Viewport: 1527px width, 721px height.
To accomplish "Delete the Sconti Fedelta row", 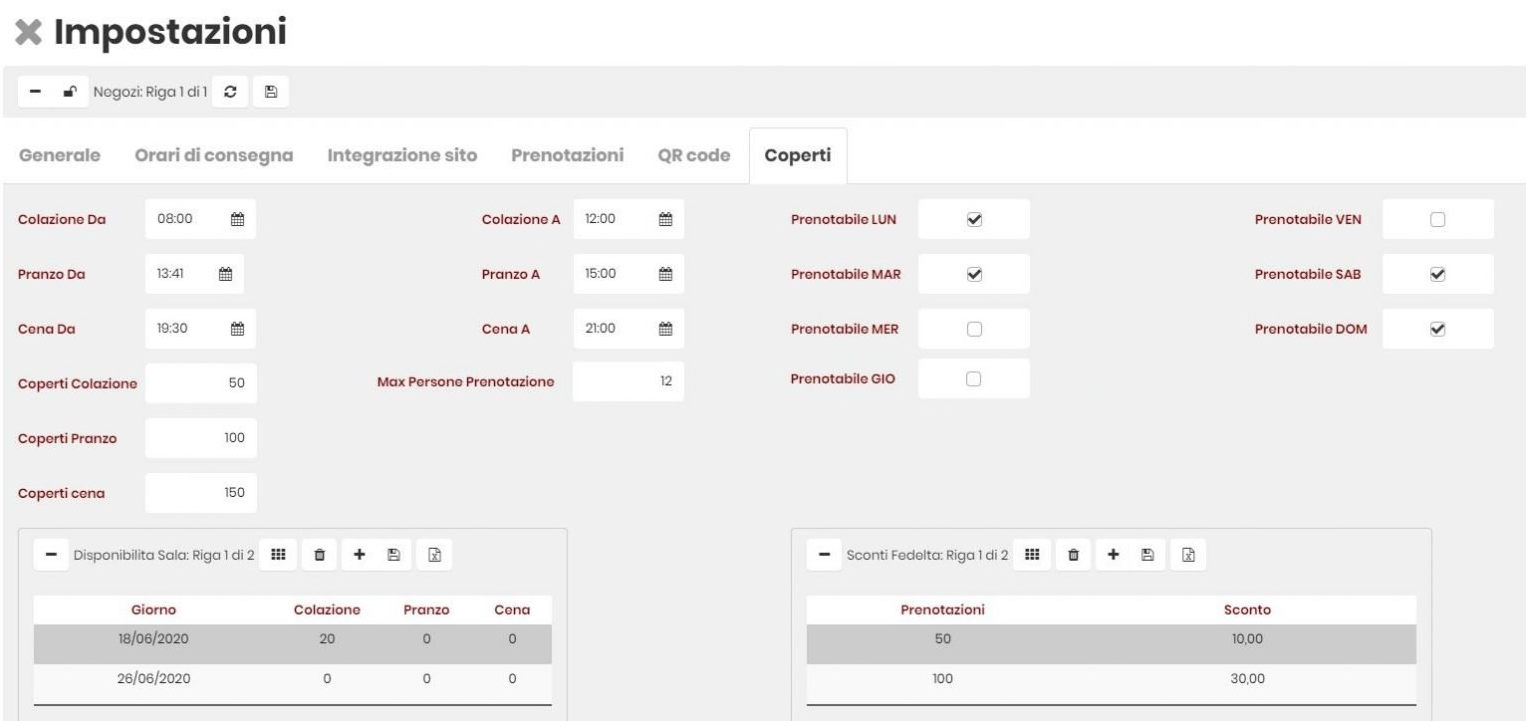I will click(1073, 555).
